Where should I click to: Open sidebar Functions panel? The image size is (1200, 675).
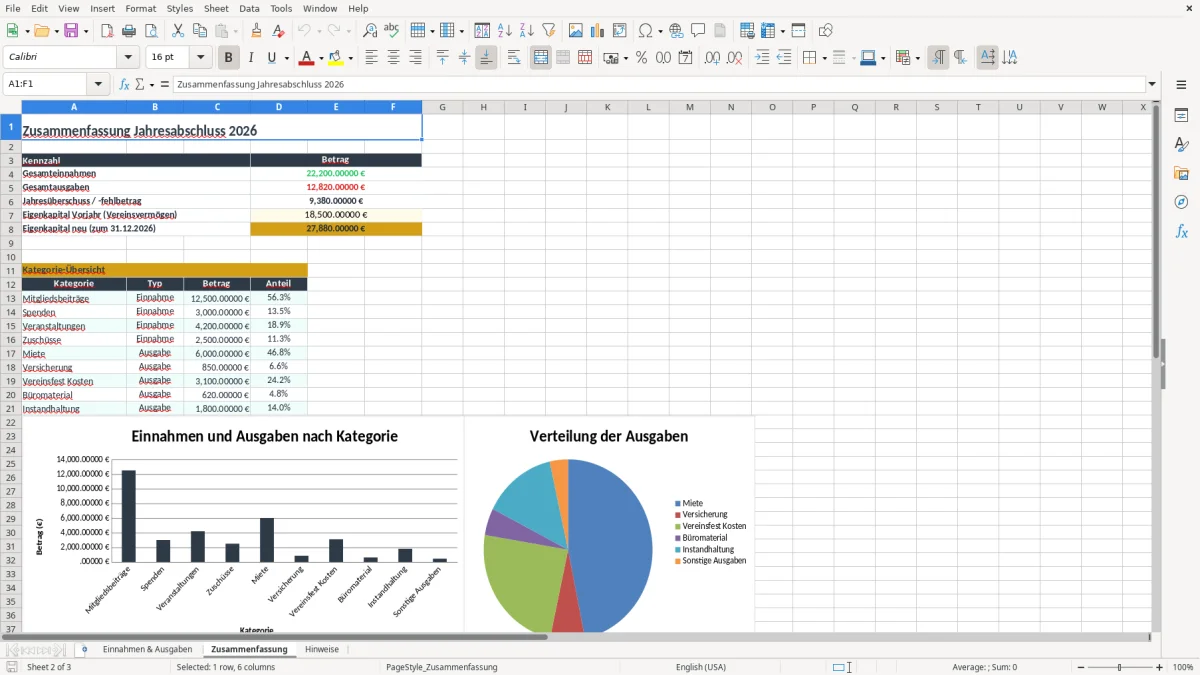point(1181,231)
